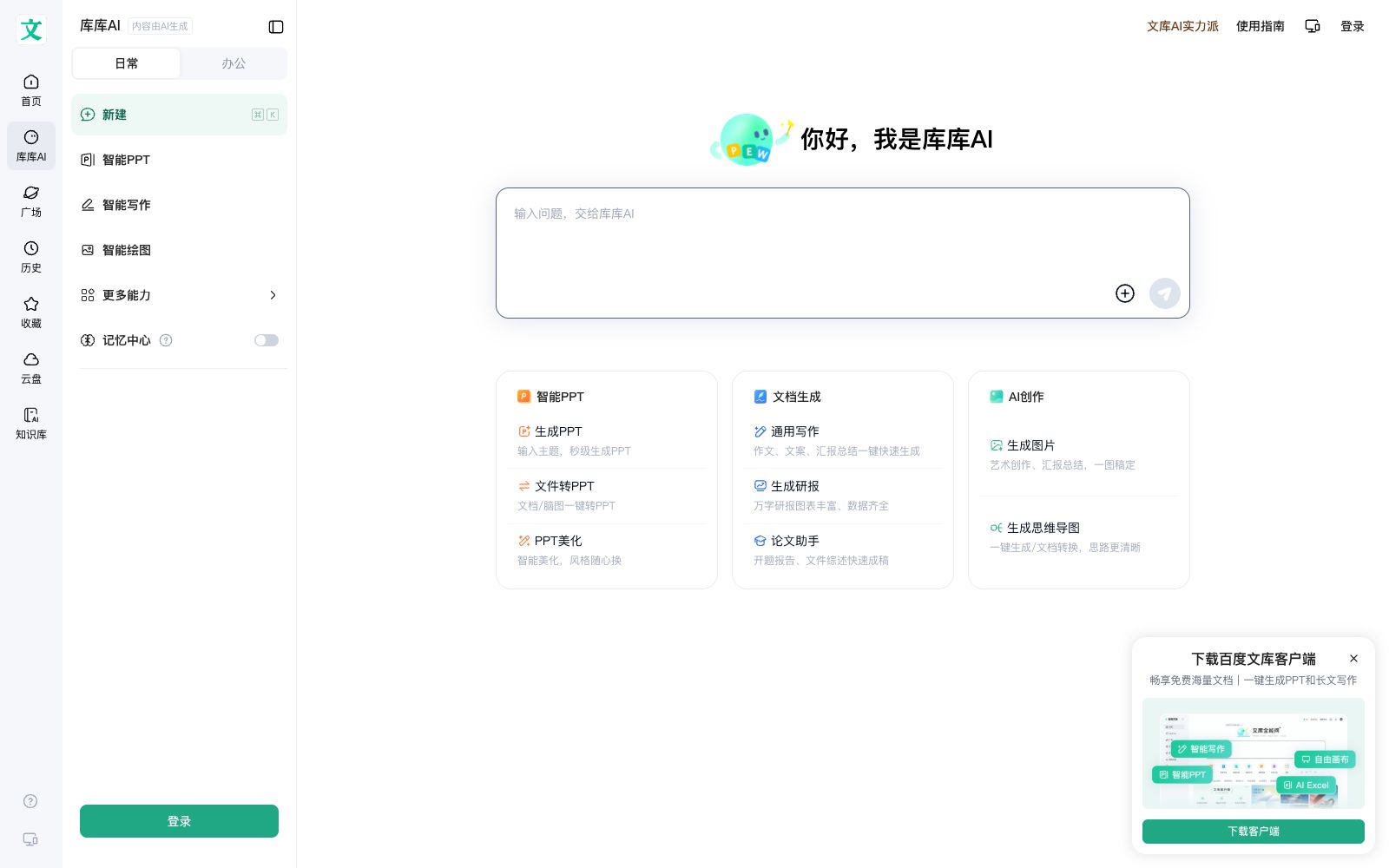This screenshot has height=868, width=1389.
Task: Click the 文 logo icon in the corner
Action: [31, 30]
